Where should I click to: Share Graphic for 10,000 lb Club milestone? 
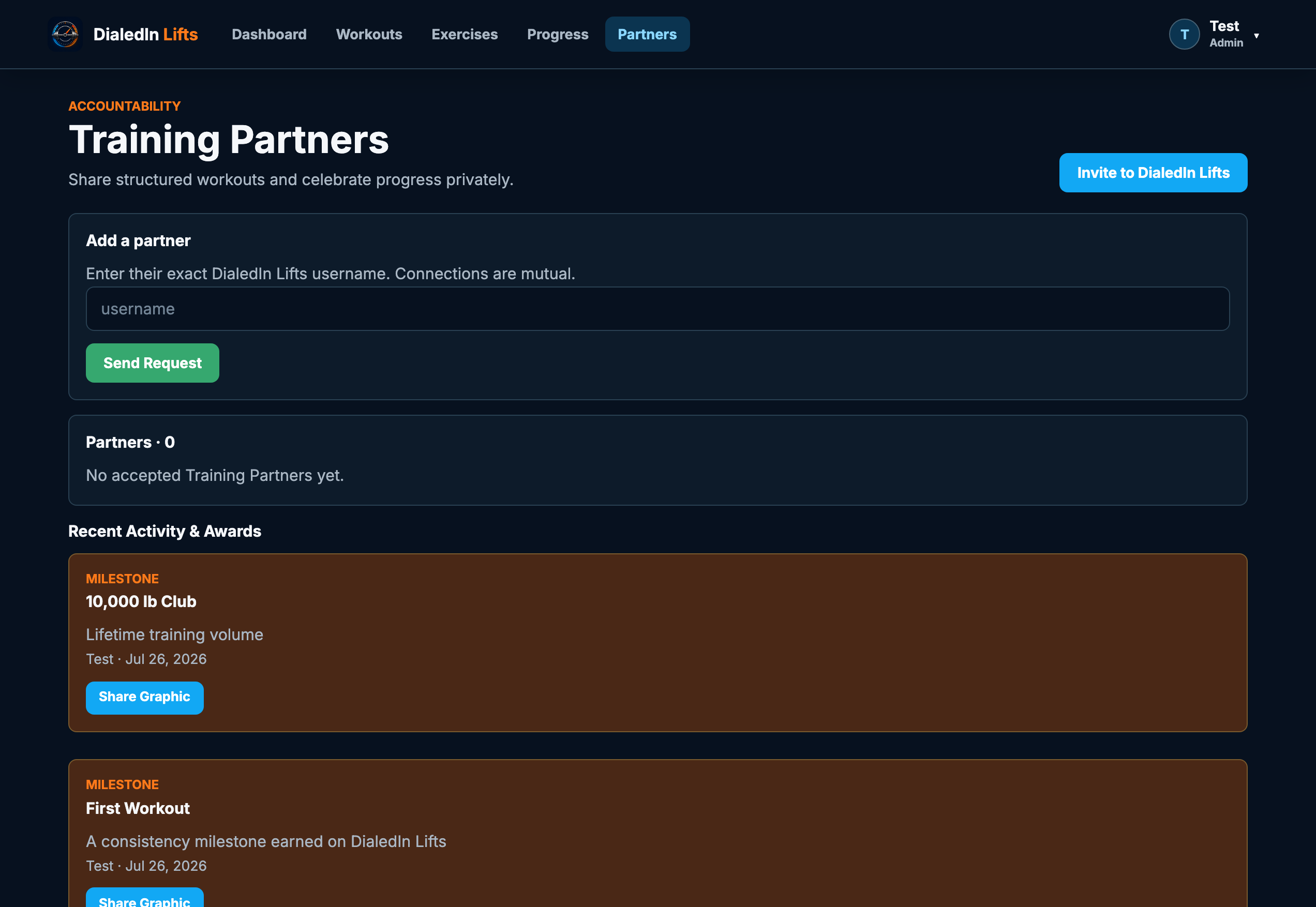[144, 697]
